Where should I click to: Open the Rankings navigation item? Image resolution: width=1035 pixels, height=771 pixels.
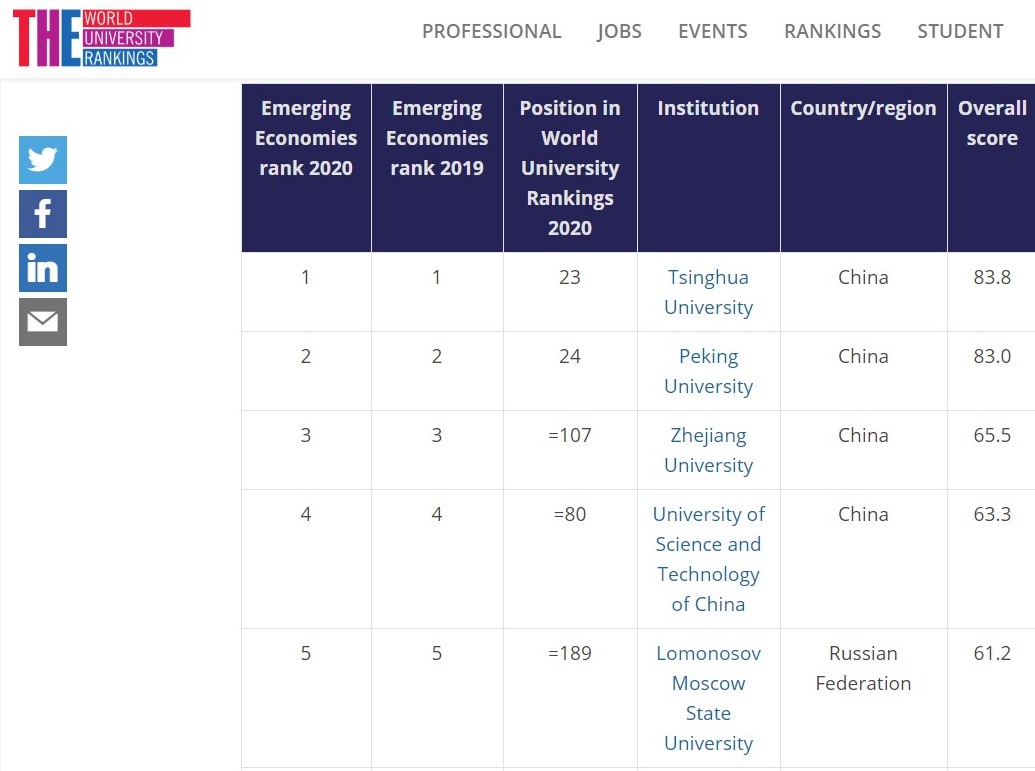[832, 31]
